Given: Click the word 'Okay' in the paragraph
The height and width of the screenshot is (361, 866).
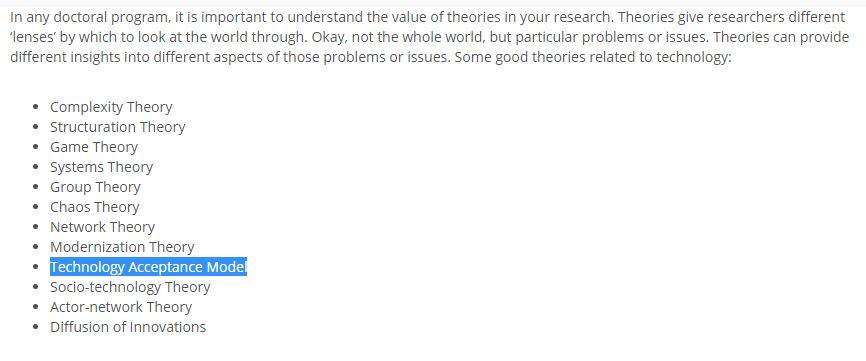Looking at the screenshot, I should coord(329,38).
